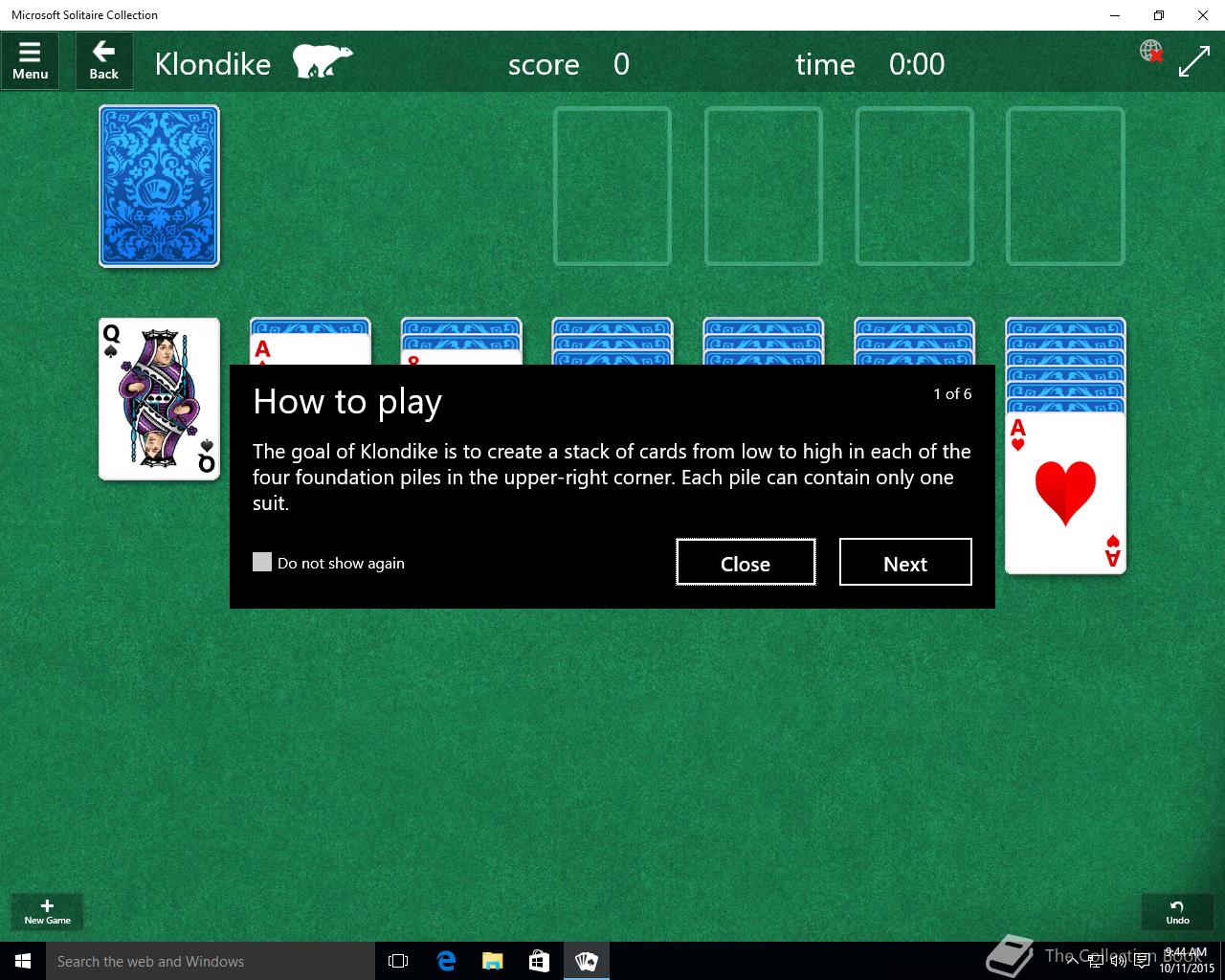The image size is (1225, 980).
Task: Open File Explorer from the taskbar
Action: pos(492,961)
